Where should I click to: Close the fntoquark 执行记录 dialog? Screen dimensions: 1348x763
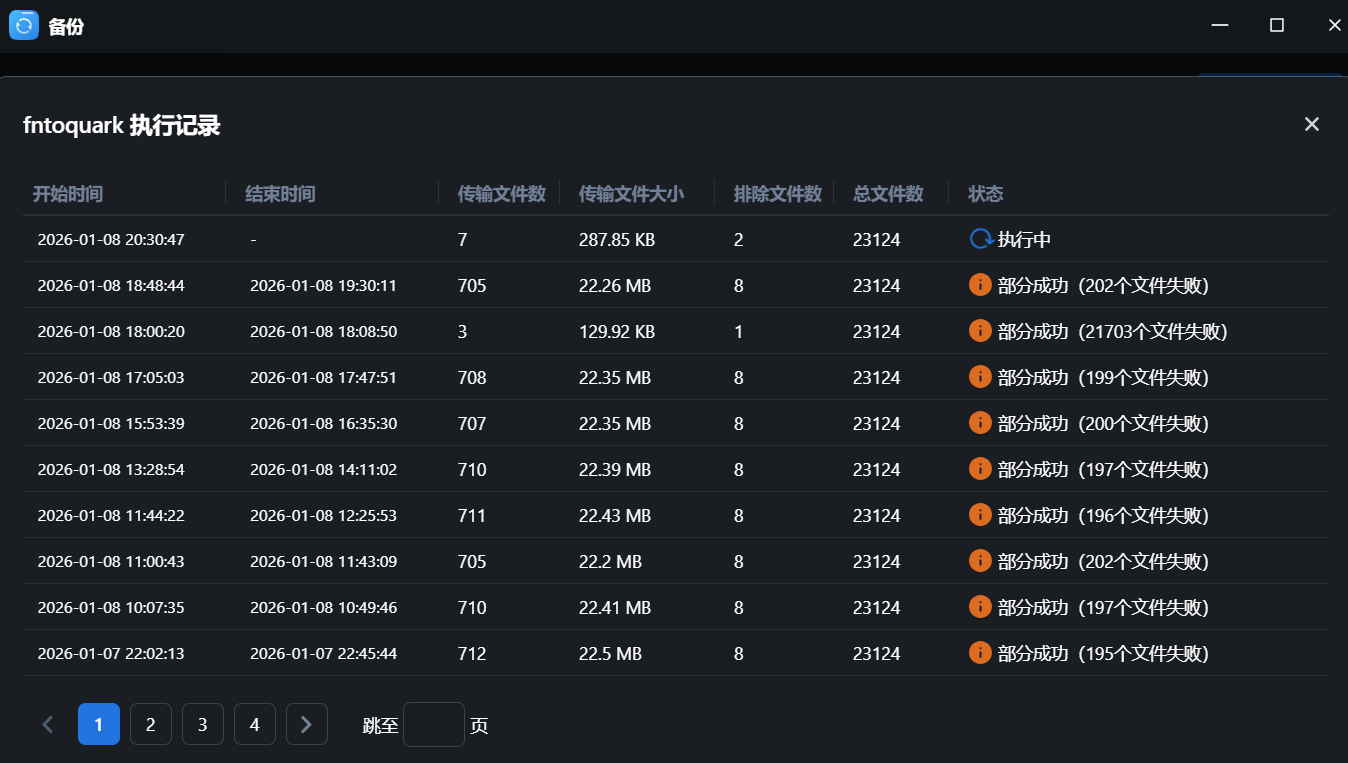click(1311, 124)
